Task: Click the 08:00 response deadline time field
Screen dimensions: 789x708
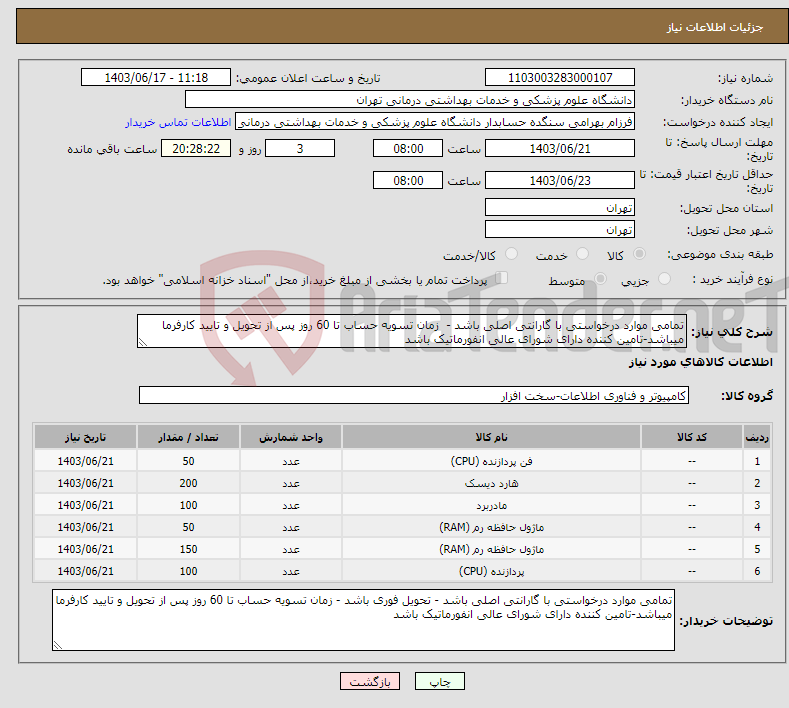Action: point(408,148)
